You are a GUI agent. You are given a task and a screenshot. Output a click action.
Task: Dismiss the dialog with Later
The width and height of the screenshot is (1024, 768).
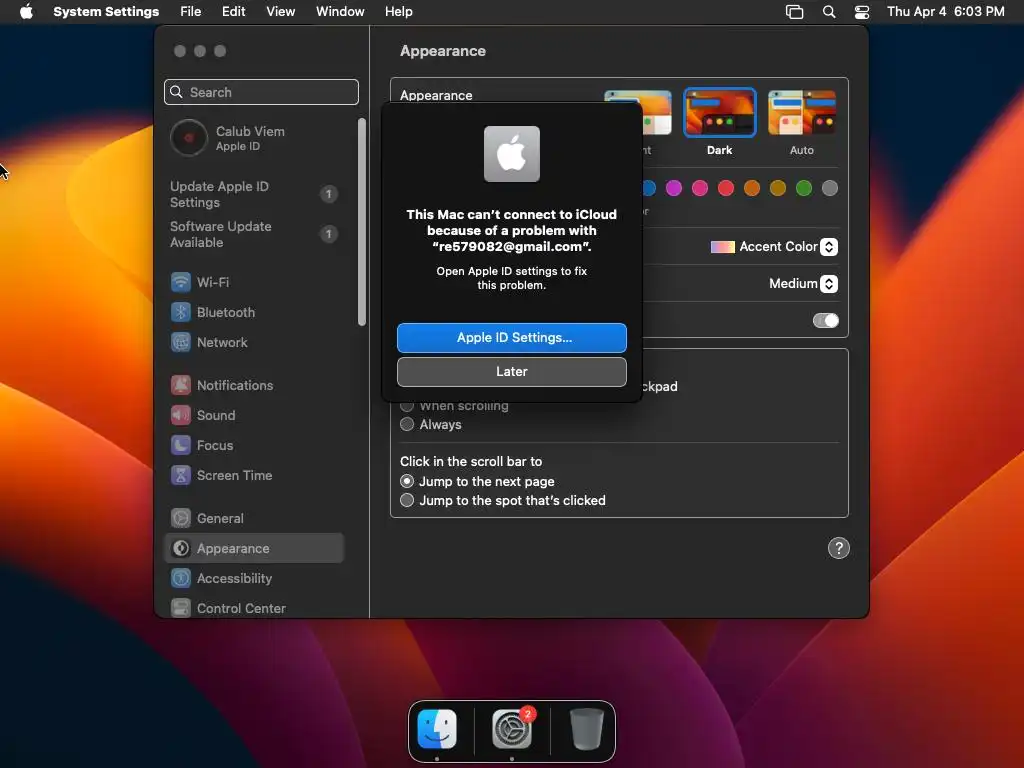[x=512, y=372]
